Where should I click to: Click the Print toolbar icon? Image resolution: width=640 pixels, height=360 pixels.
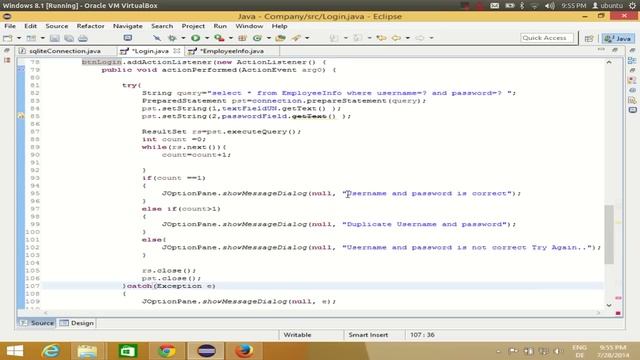click(83, 38)
